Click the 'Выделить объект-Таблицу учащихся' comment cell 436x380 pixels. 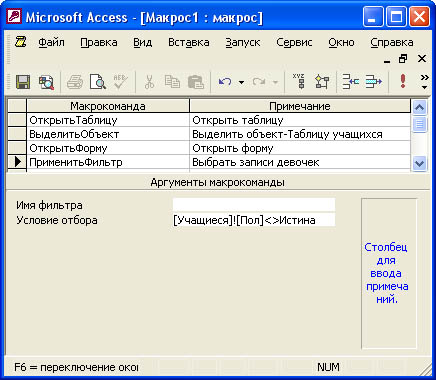click(300, 134)
